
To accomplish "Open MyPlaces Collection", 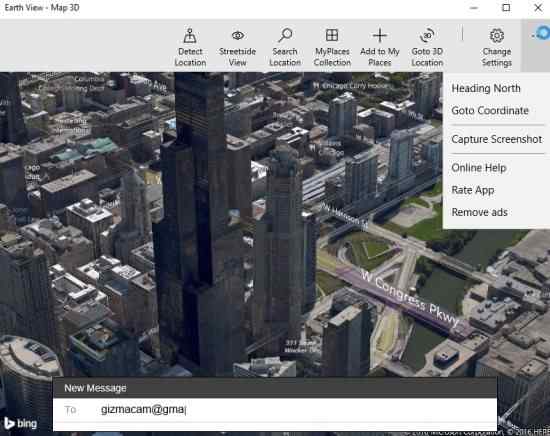I will click(332, 47).
